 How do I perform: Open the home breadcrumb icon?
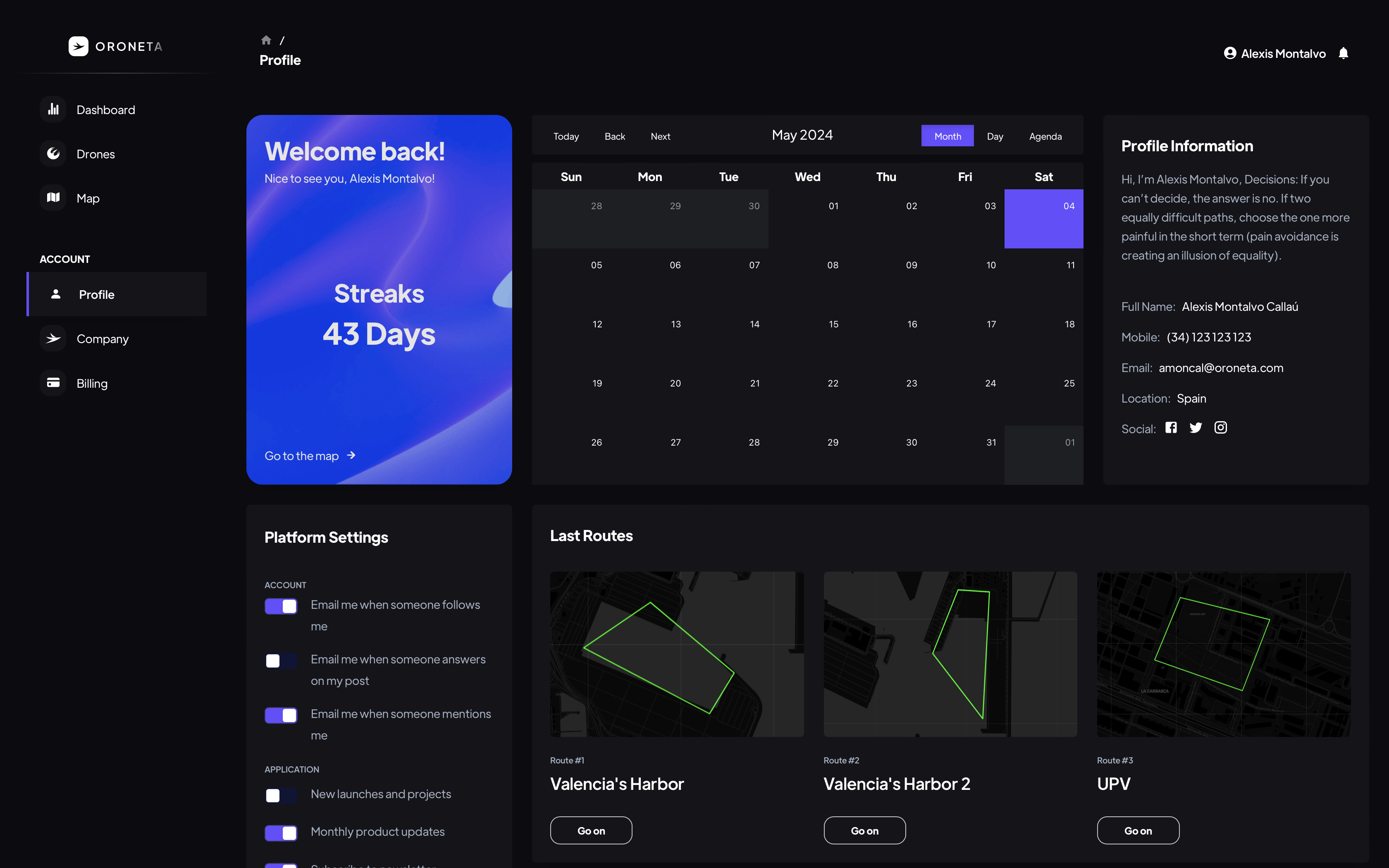[x=266, y=40]
